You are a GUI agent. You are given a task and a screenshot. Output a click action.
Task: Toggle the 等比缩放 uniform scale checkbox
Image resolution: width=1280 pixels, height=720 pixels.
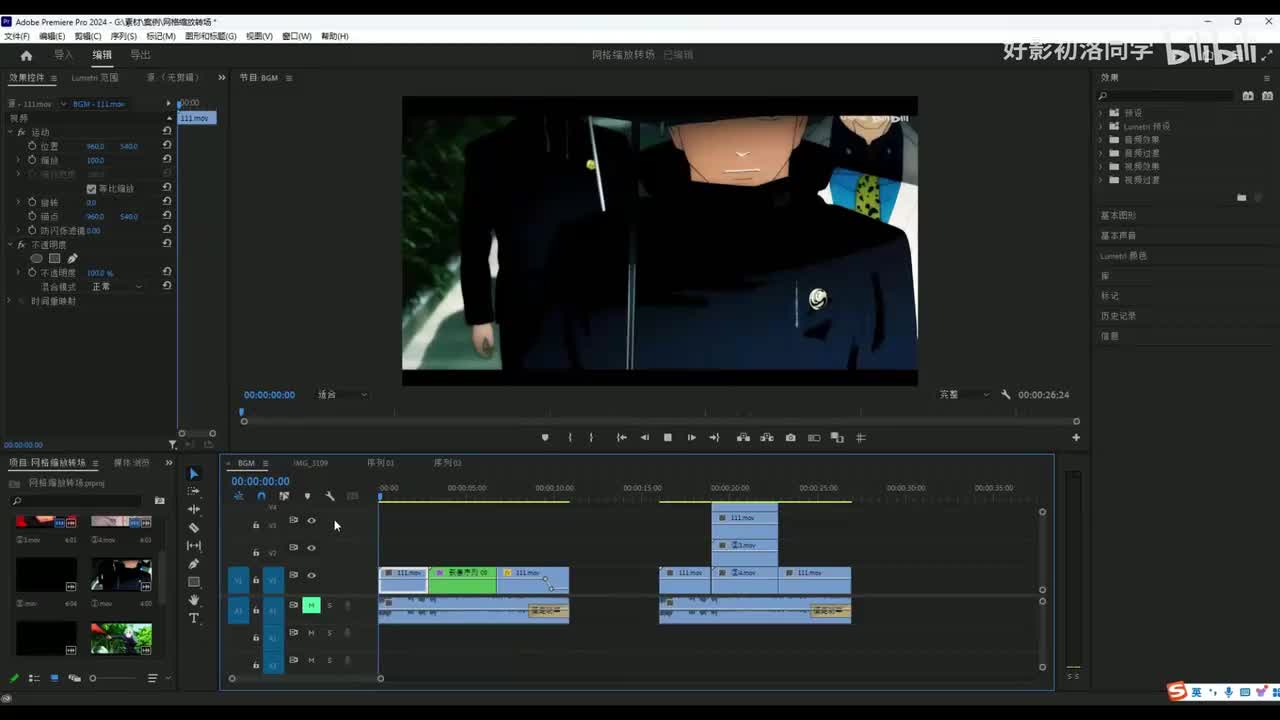tap(91, 188)
